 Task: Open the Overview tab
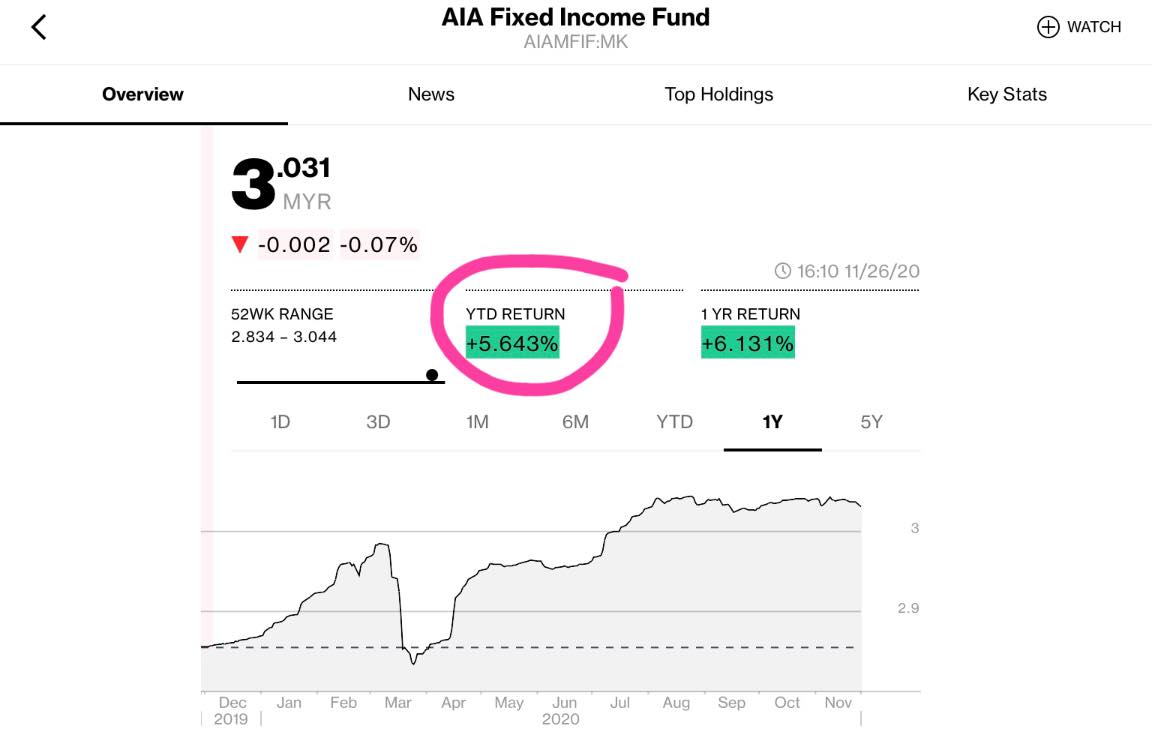pos(143,94)
